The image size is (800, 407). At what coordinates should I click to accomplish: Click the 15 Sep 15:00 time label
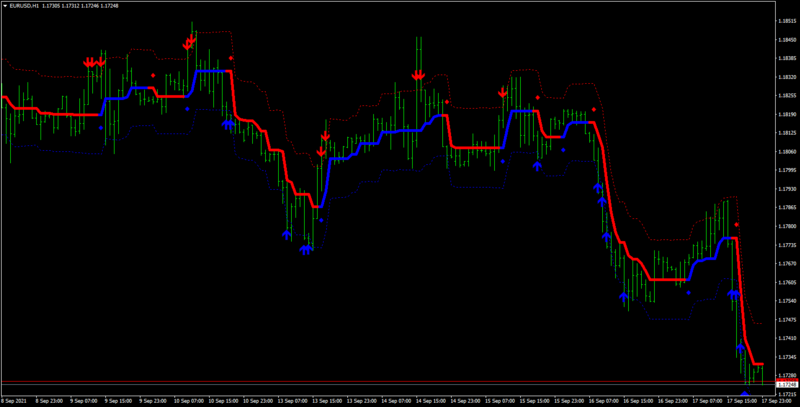pos(535,401)
